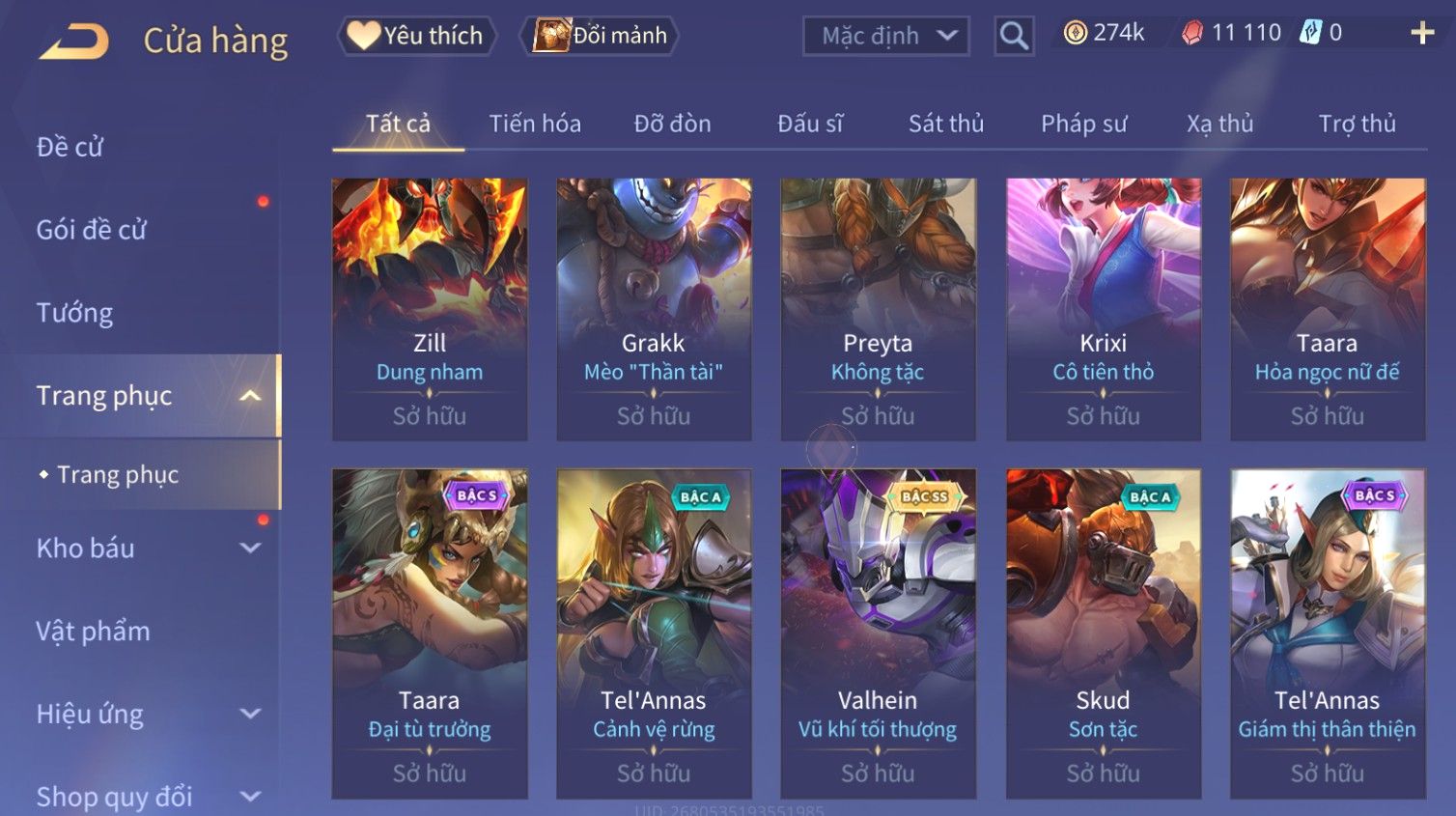This screenshot has height=816, width=1456.
Task: Go to Tướng in sidebar
Action: [x=74, y=313]
